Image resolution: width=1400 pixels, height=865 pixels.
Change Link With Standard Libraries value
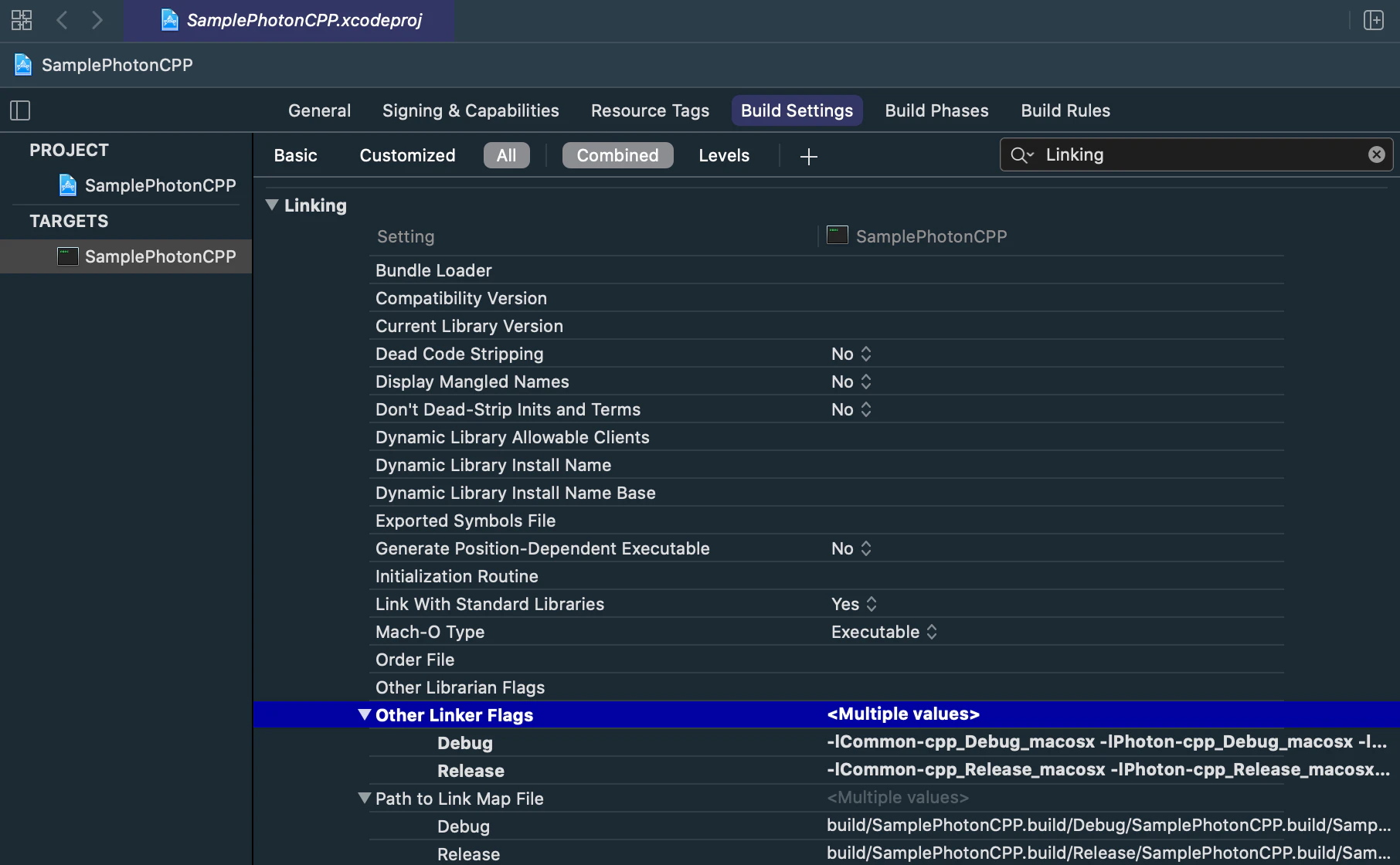tap(854, 604)
